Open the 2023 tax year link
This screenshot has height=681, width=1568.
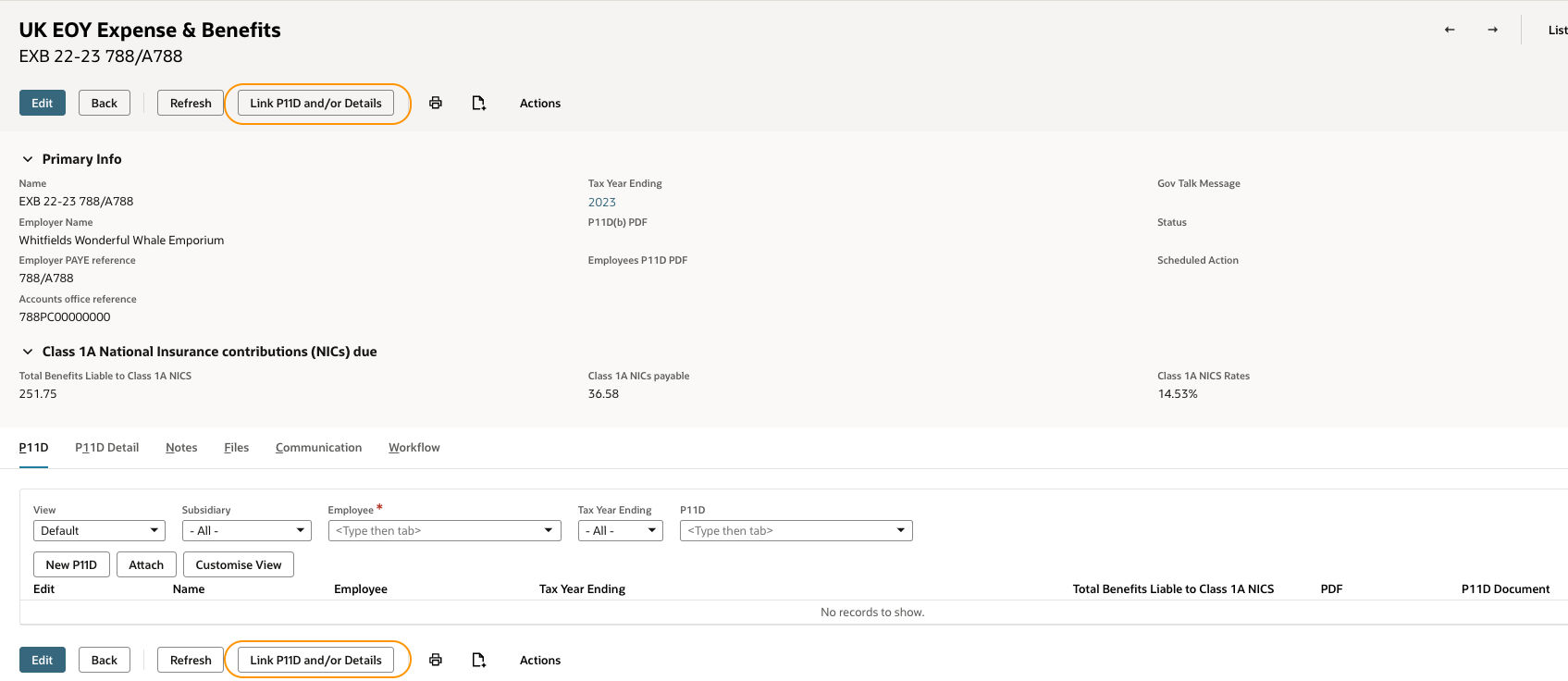602,202
